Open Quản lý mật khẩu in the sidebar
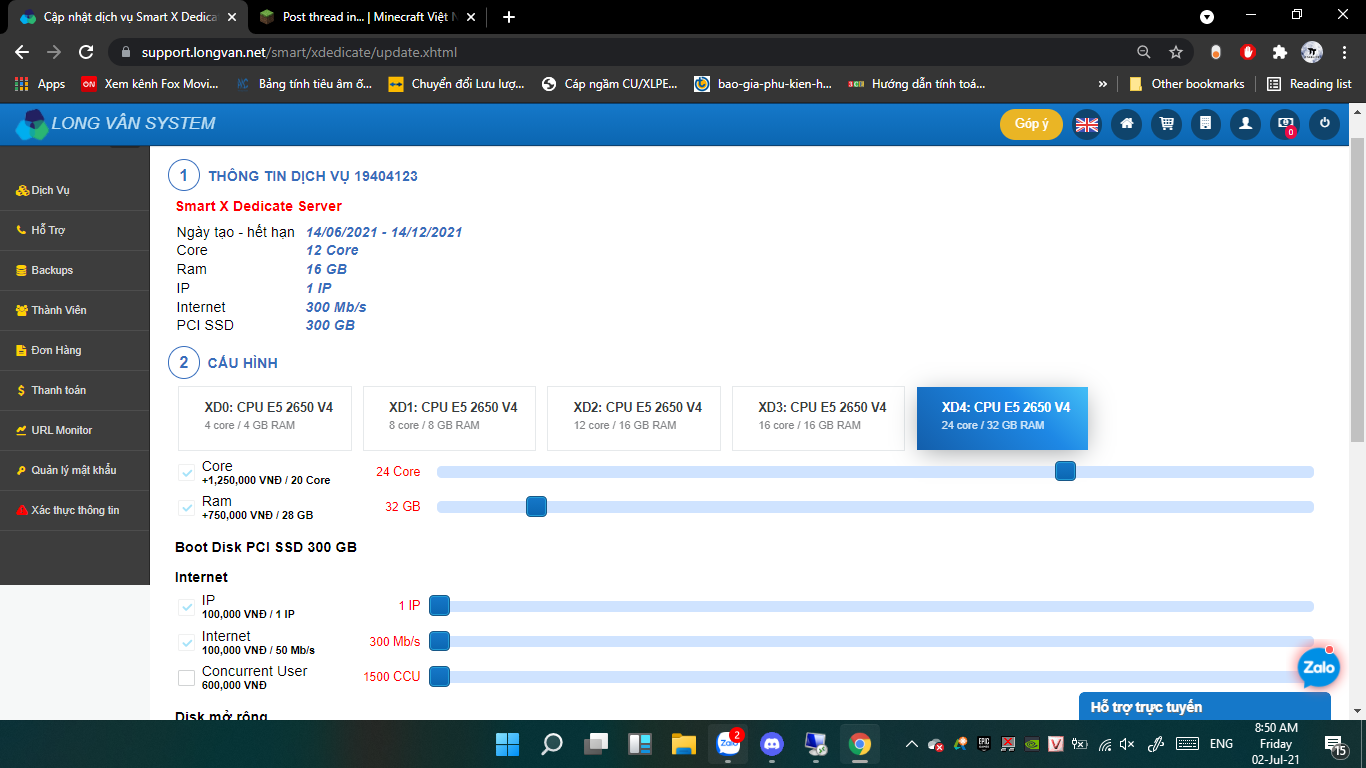Image resolution: width=1366 pixels, height=768 pixels. coord(74,470)
